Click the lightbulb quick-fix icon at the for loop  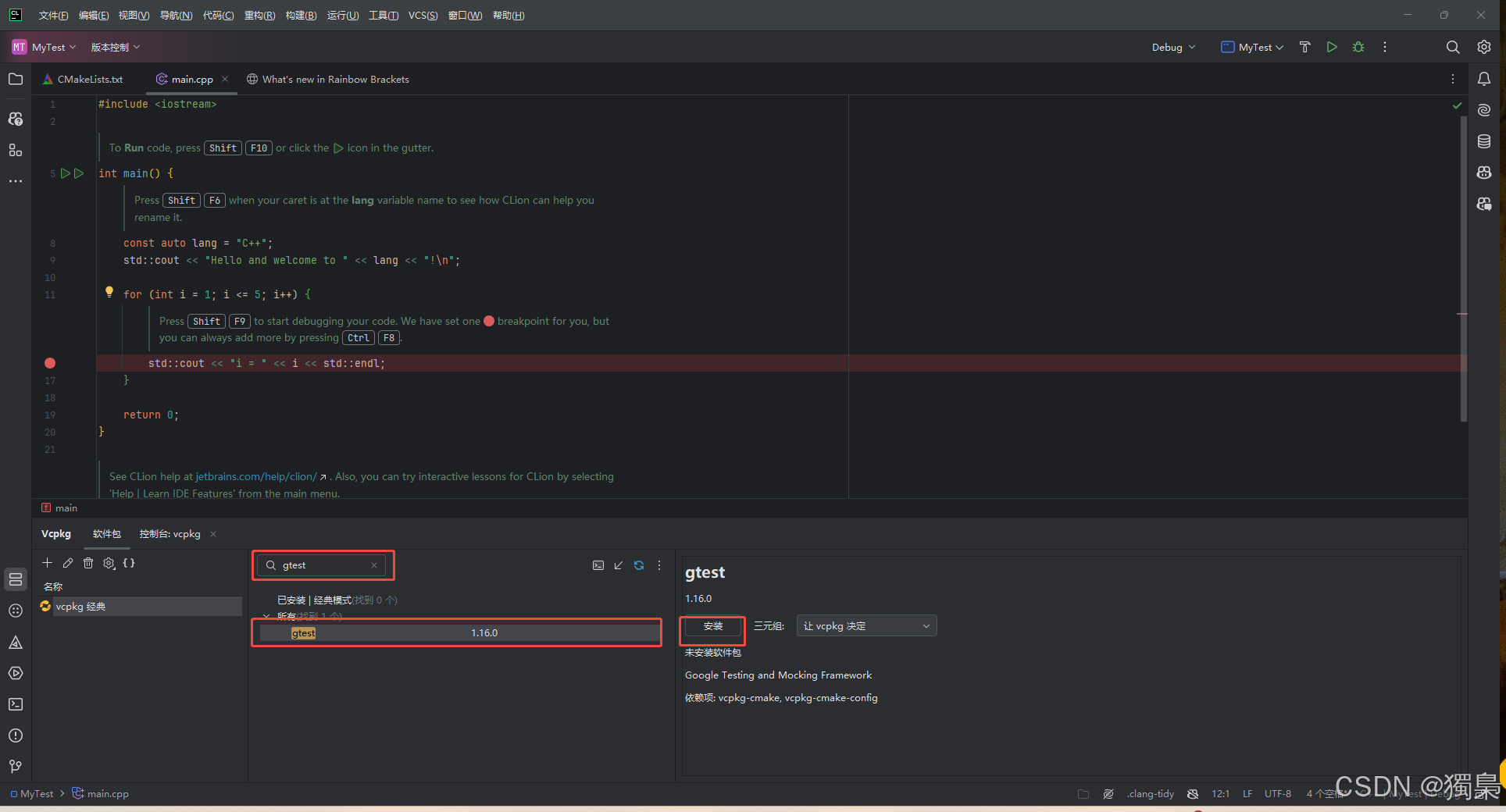[109, 293]
